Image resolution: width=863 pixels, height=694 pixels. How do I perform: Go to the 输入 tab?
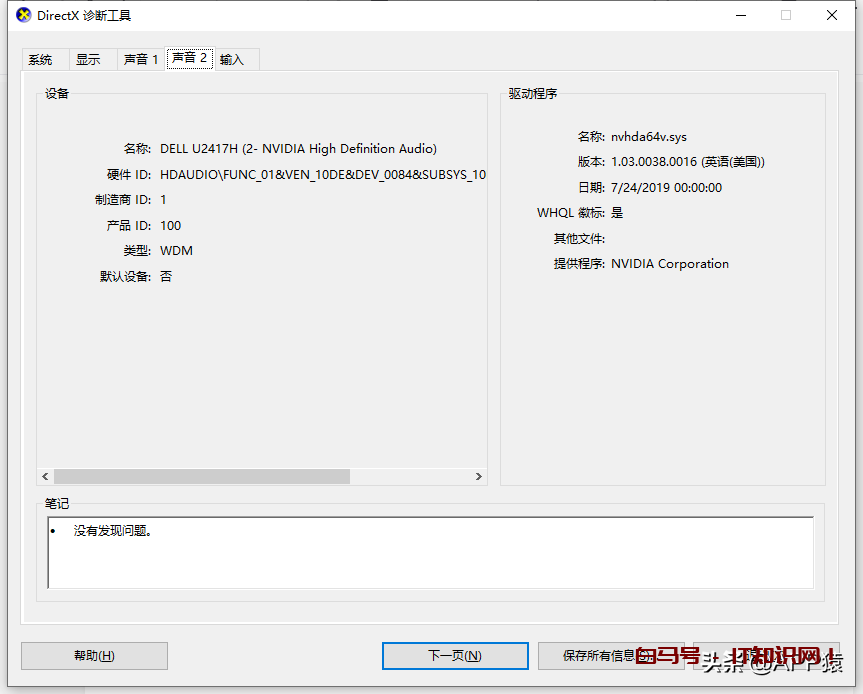(x=233, y=60)
